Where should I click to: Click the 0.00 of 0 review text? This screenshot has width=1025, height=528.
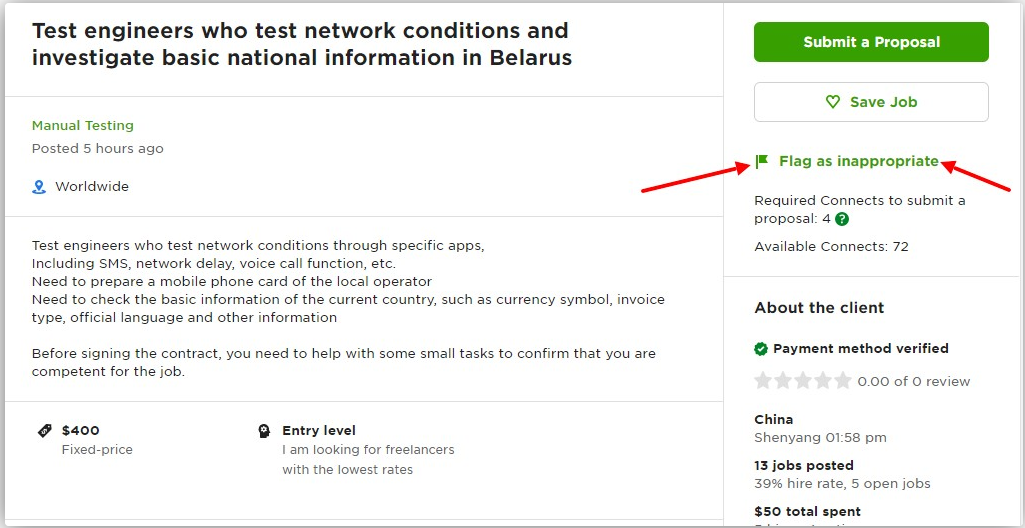pos(914,382)
